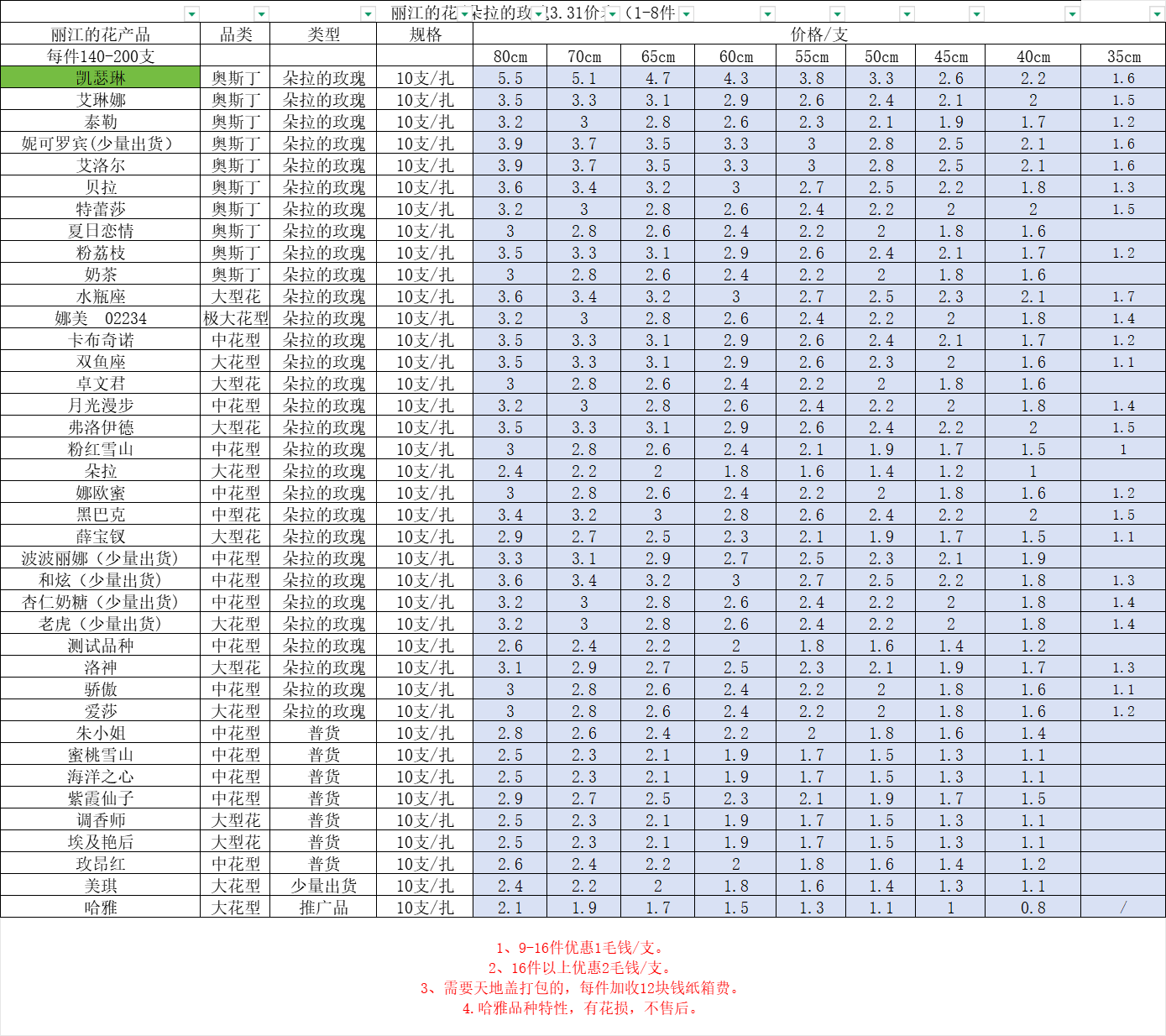The height and width of the screenshot is (1036, 1166).
Task: Click the red note about 哈雅品种特性
Action: (581, 1008)
